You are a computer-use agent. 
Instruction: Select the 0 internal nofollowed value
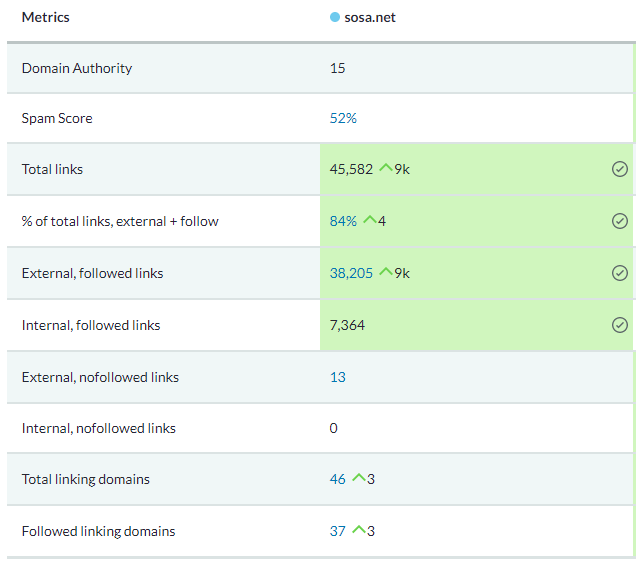tap(333, 428)
